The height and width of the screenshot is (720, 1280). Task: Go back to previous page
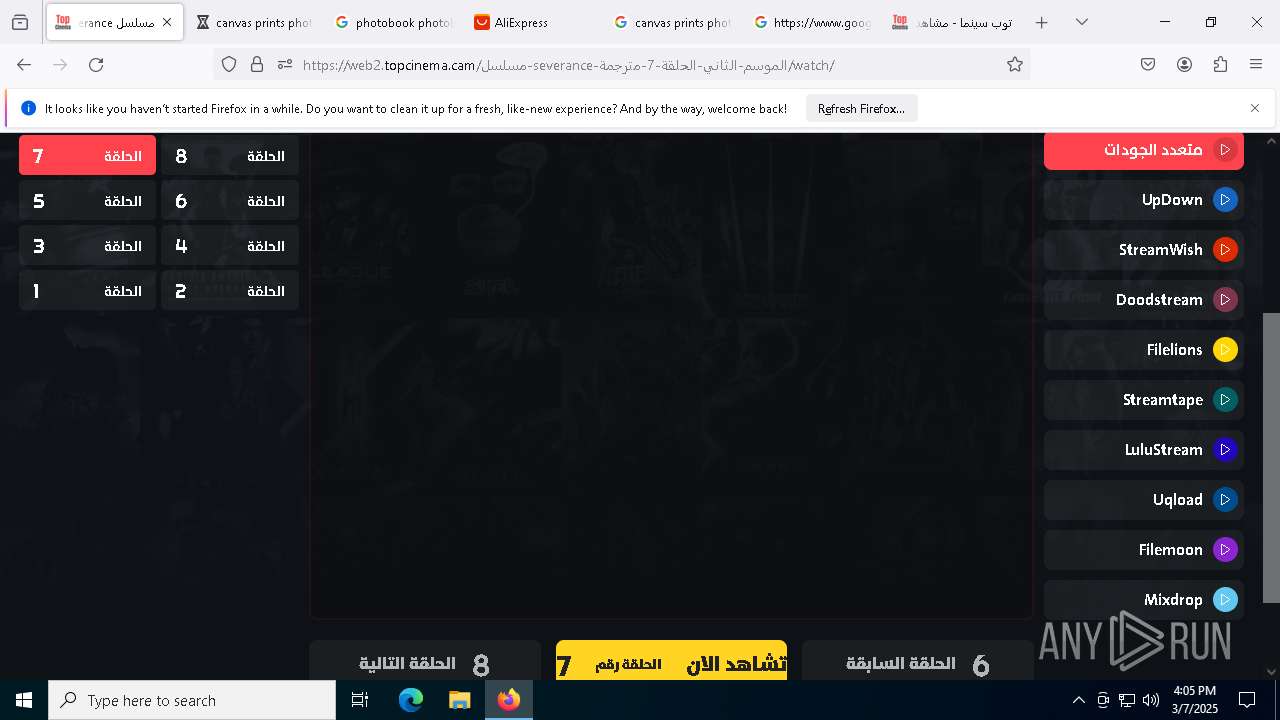tap(24, 64)
